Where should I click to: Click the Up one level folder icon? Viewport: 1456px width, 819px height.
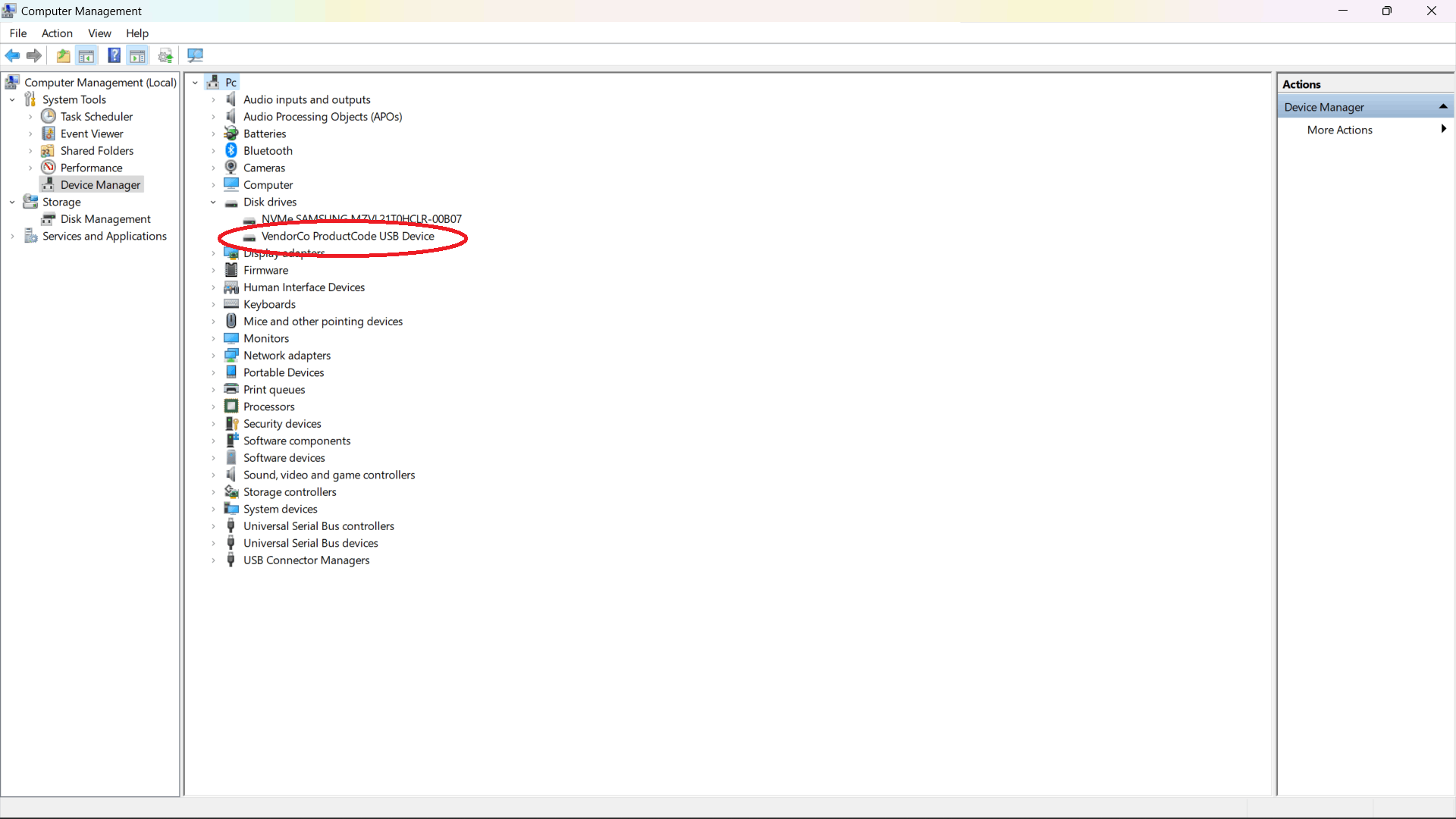pyautogui.click(x=63, y=55)
